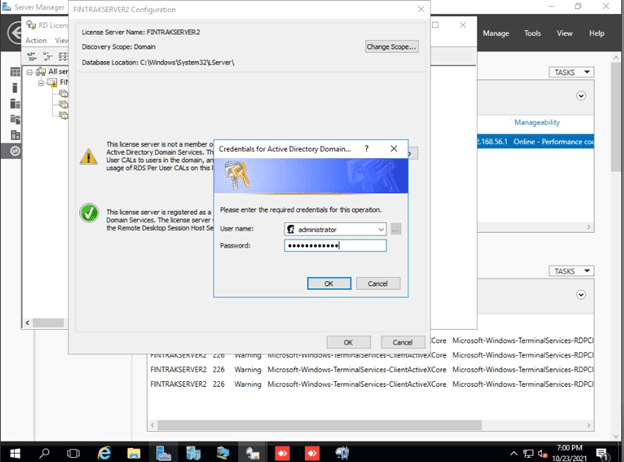Click OK in the credentials dialog
This screenshot has height=462, width=624.
tap(329, 283)
